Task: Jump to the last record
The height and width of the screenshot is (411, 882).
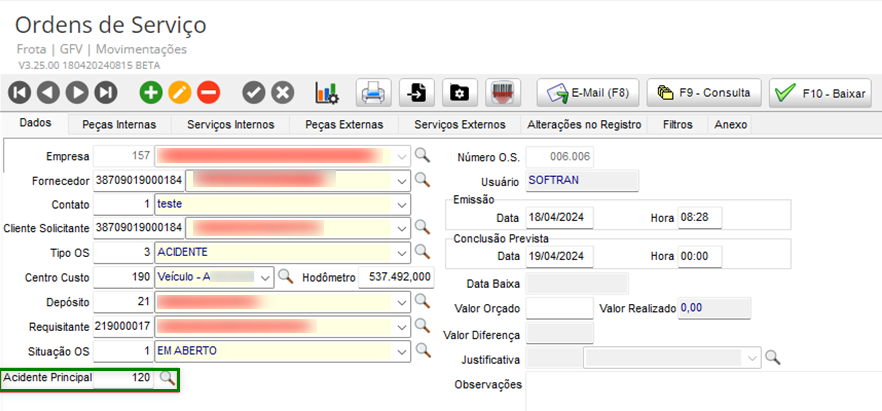Action: point(105,93)
